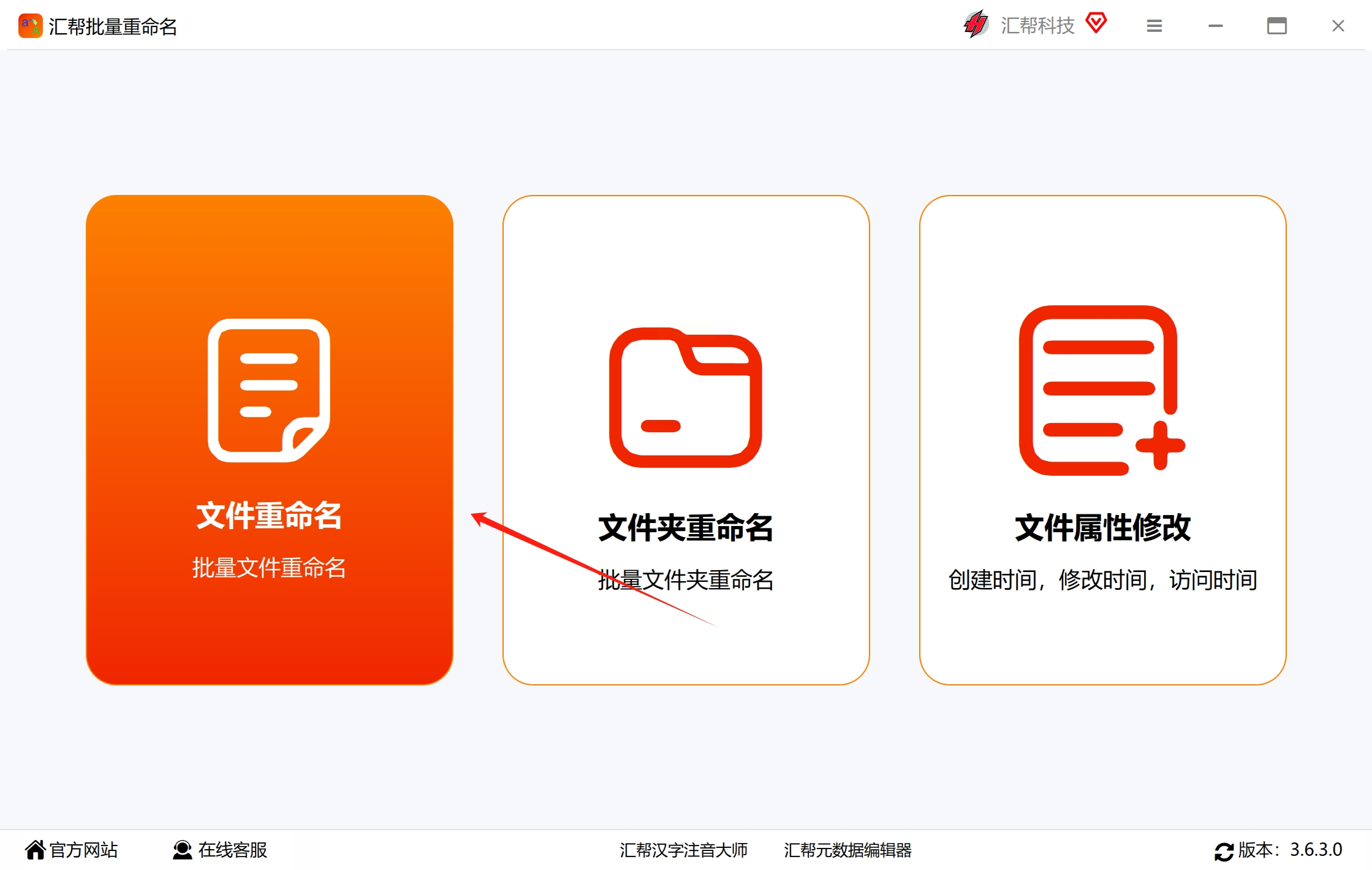Click the 汇帮科技 brand text
1372x870 pixels.
click(1037, 26)
